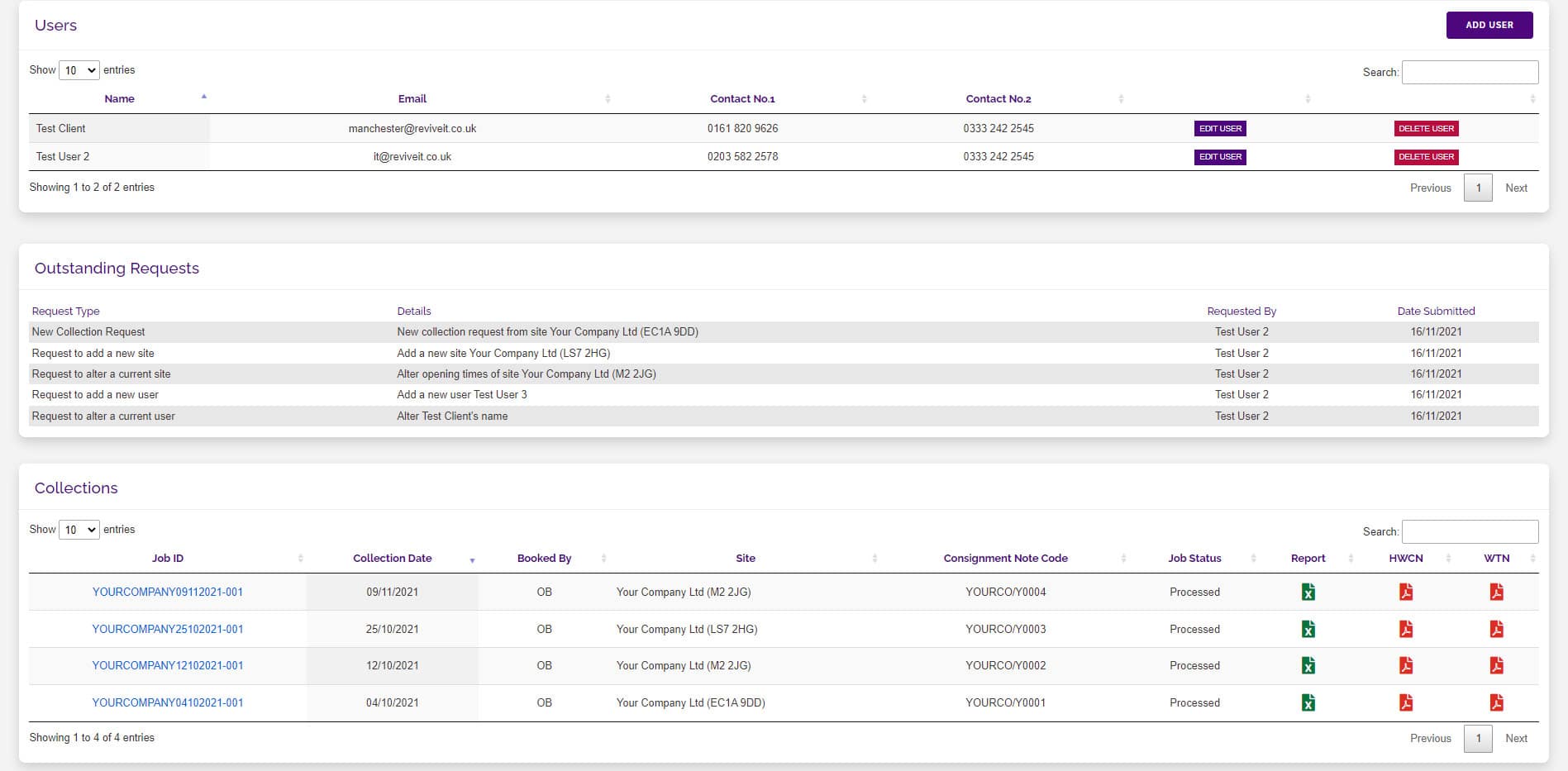Sort collections by Consignment Note Code
1568x771 pixels.
pyautogui.click(x=1006, y=559)
